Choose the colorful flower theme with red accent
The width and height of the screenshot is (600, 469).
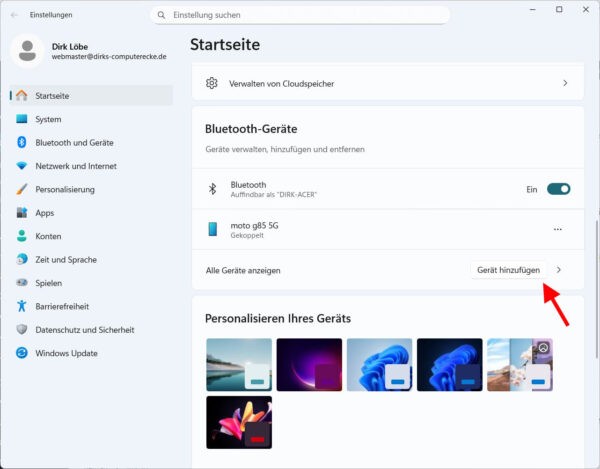[238, 422]
